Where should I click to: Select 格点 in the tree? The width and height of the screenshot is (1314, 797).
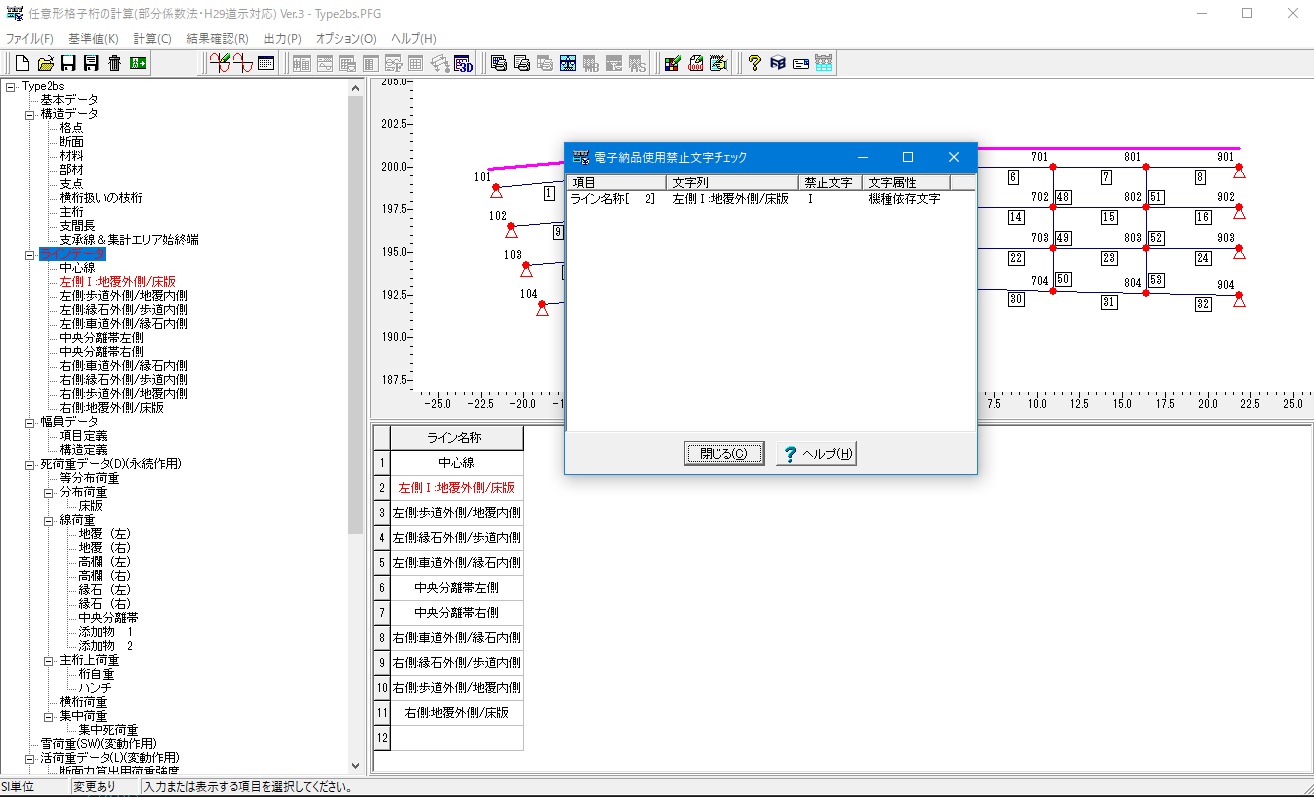point(71,128)
